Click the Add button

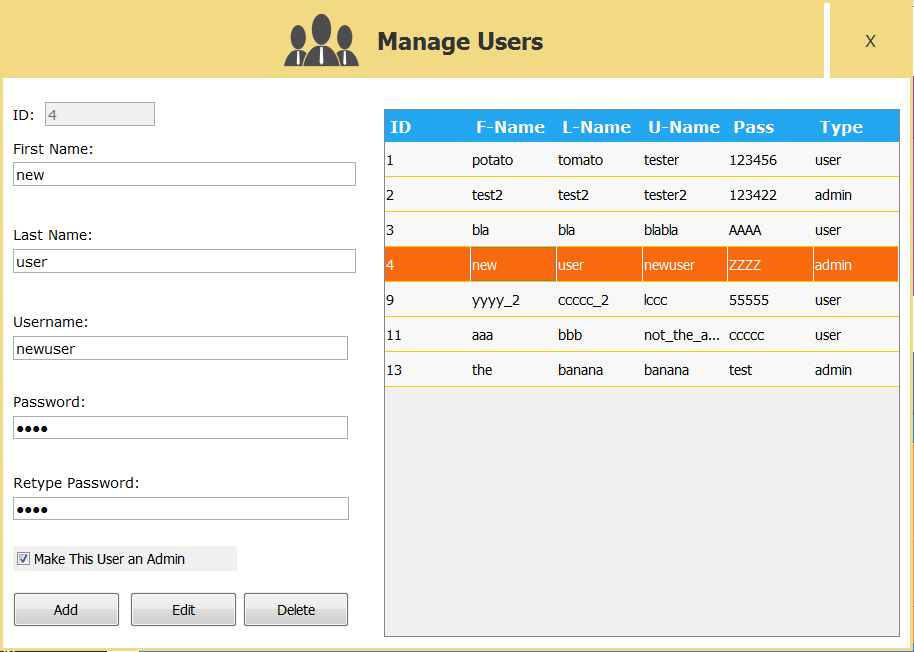click(66, 609)
